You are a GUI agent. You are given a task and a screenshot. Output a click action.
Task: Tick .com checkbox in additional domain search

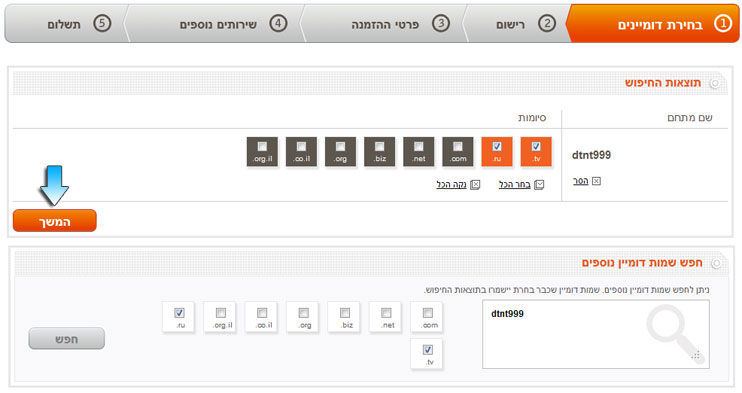[428, 313]
